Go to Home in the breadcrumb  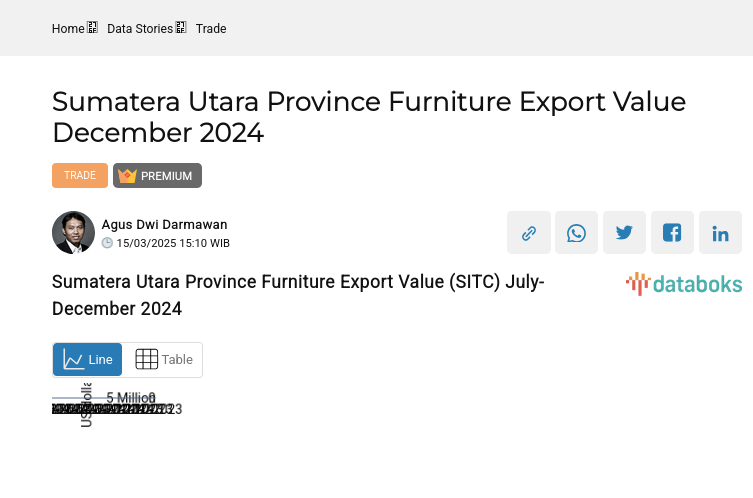(68, 29)
